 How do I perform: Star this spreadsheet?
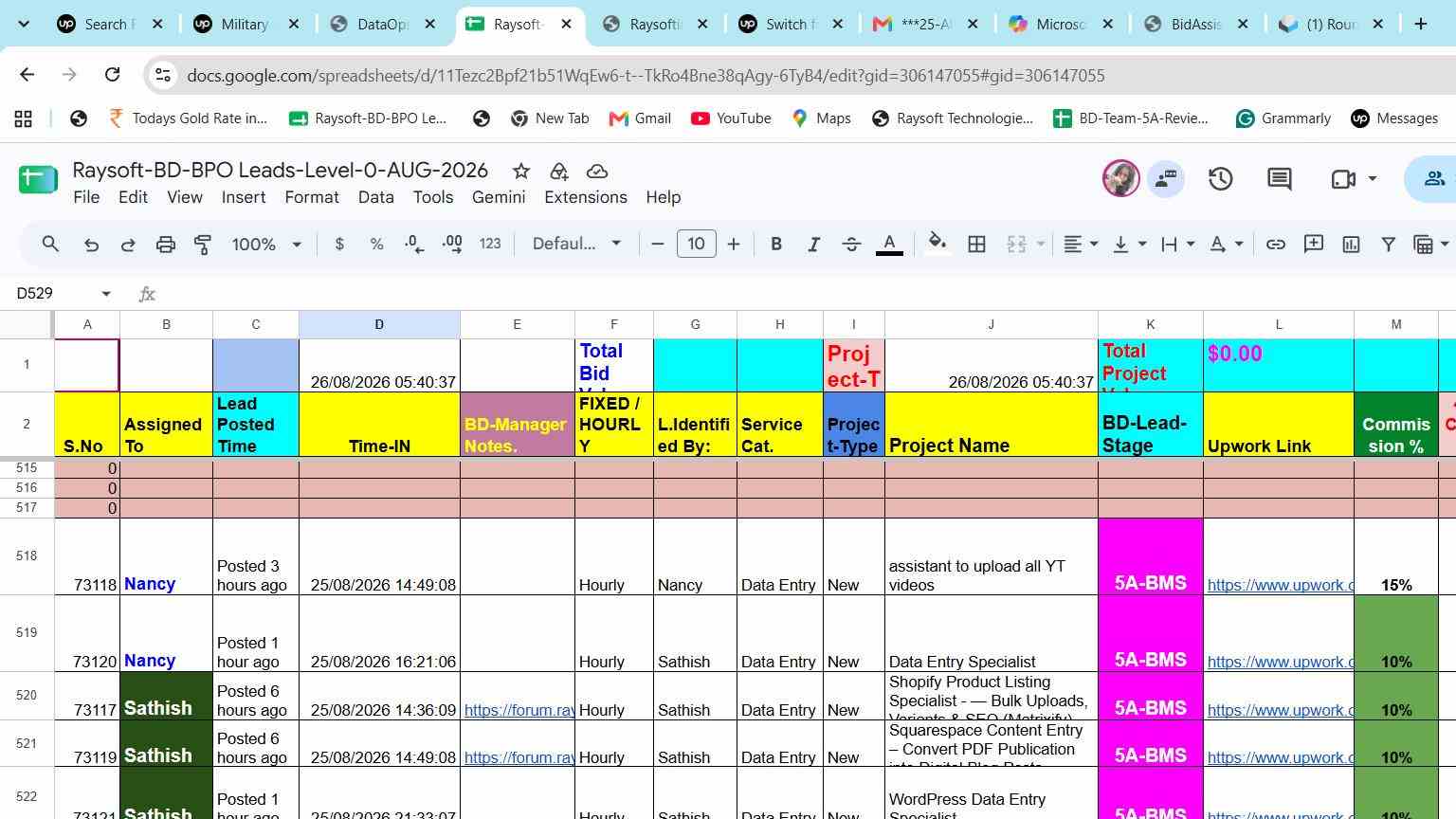coord(520,171)
